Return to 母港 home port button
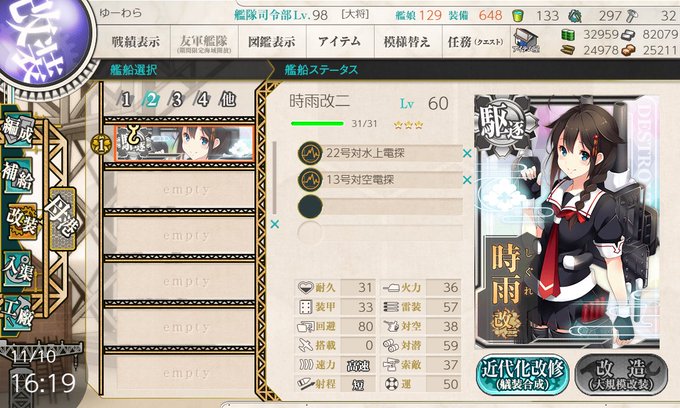The height and width of the screenshot is (408, 680). pos(63,218)
